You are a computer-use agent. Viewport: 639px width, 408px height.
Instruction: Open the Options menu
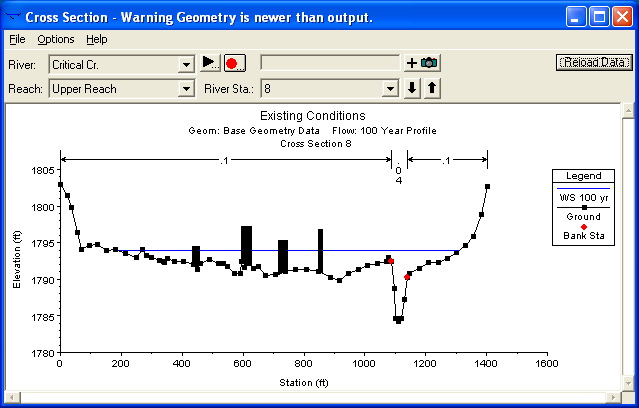(56, 39)
